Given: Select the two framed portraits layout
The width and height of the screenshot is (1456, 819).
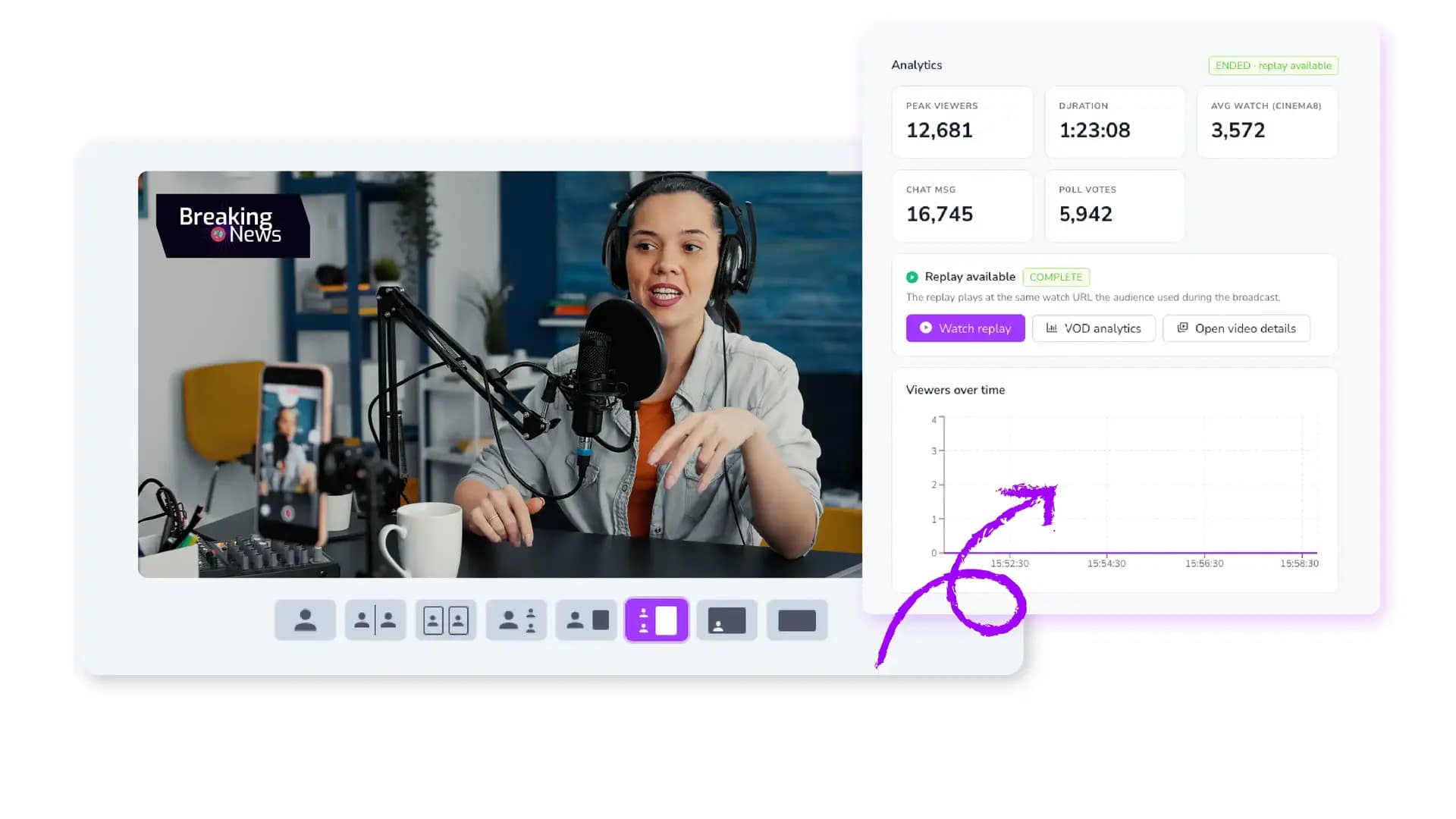Looking at the screenshot, I should point(446,620).
